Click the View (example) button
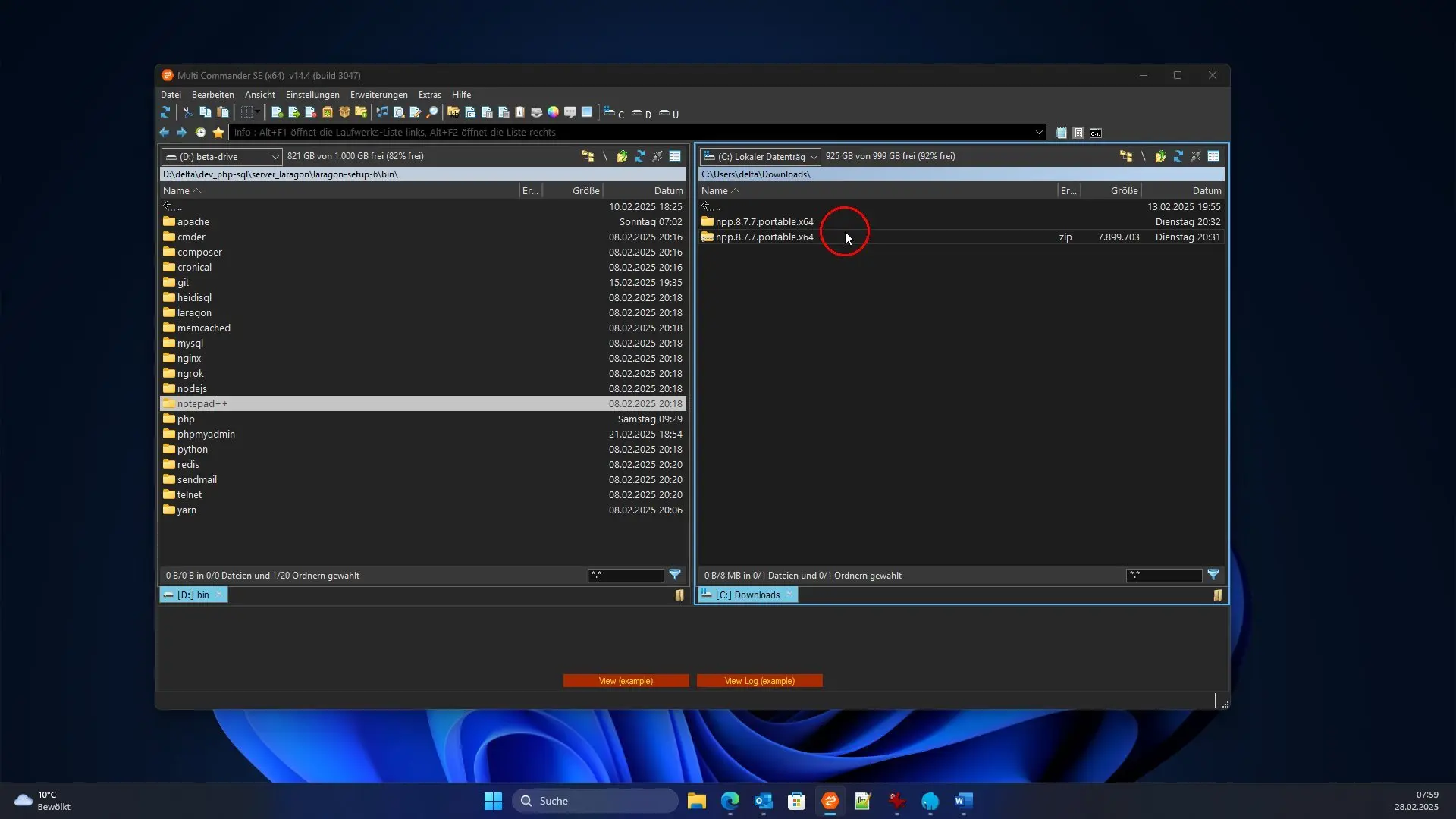Viewport: 1456px width, 819px height. (626, 681)
